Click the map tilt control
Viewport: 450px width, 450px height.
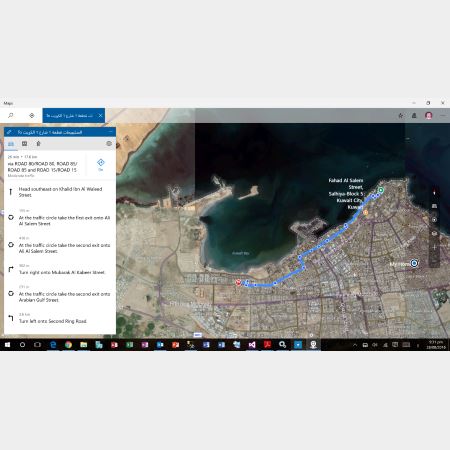(x=434, y=206)
